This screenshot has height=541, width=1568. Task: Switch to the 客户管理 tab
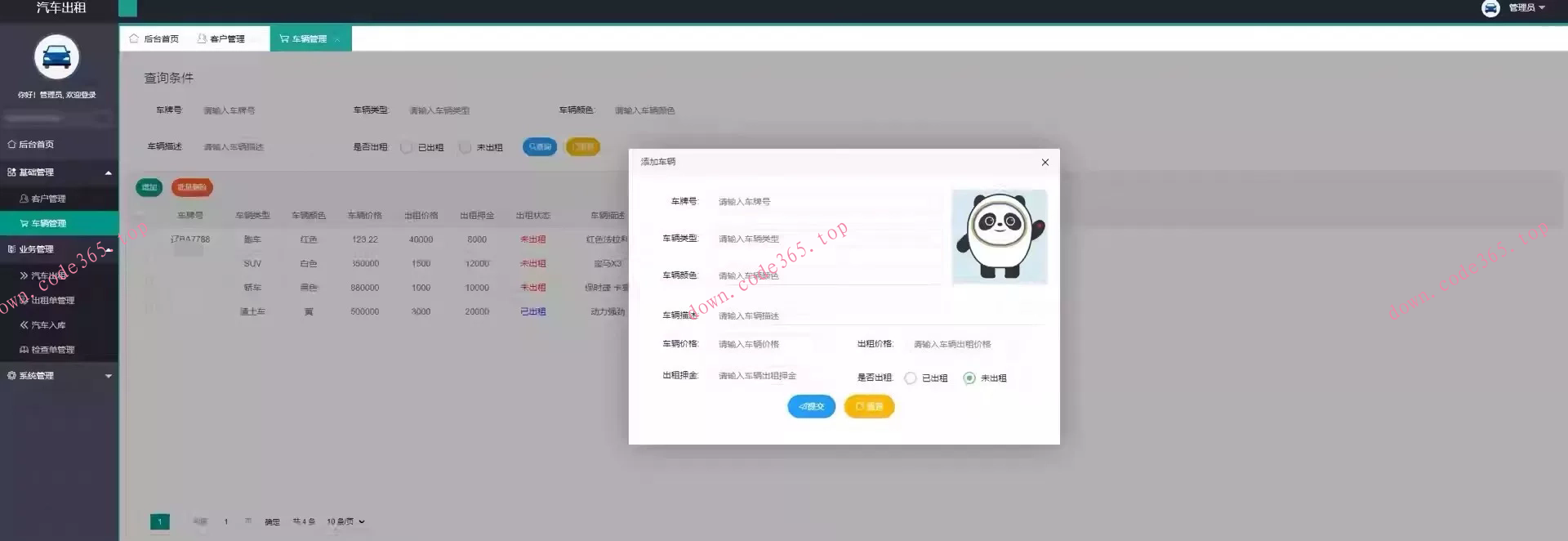point(221,38)
